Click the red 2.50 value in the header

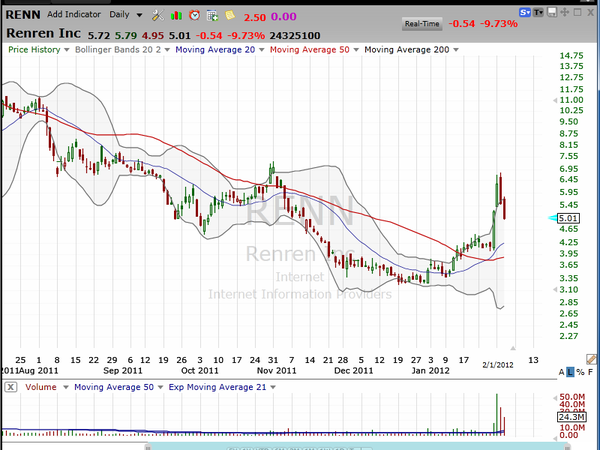[255, 17]
